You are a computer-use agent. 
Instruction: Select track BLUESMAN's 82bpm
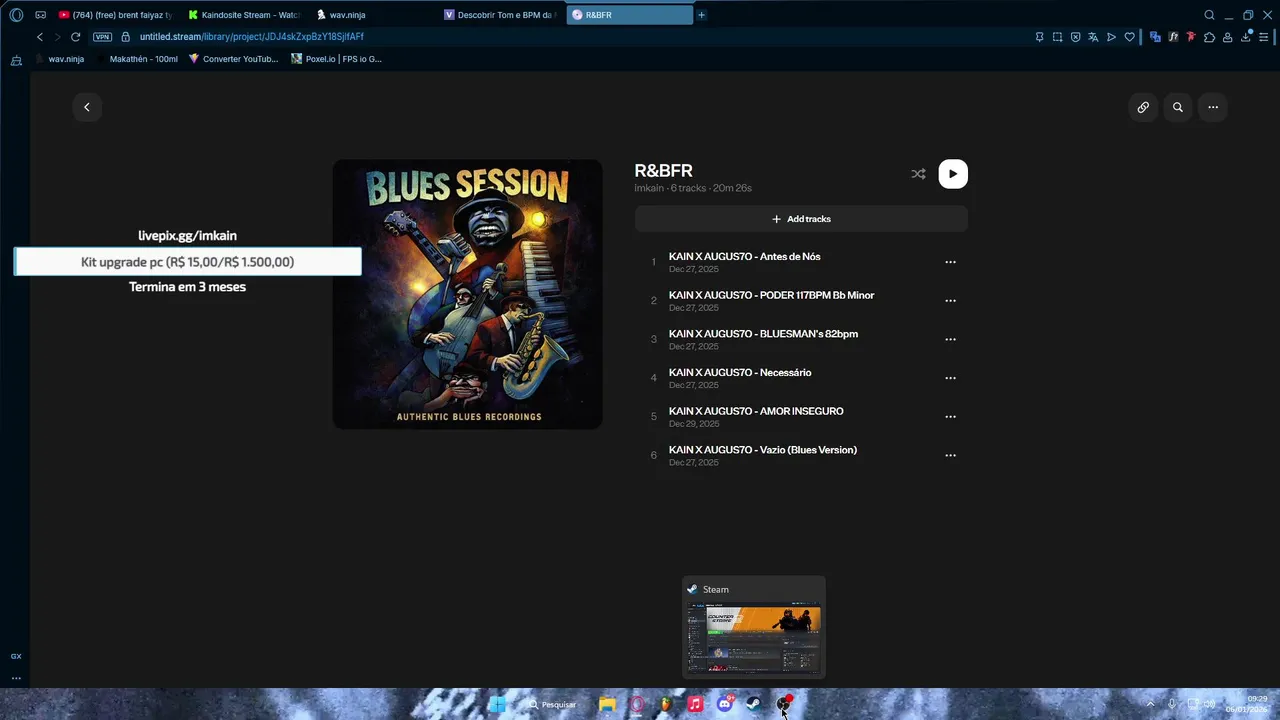pyautogui.click(x=801, y=339)
